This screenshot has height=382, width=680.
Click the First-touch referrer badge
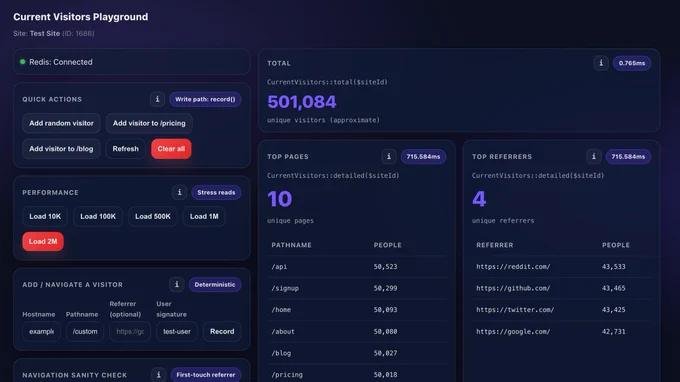(206, 375)
